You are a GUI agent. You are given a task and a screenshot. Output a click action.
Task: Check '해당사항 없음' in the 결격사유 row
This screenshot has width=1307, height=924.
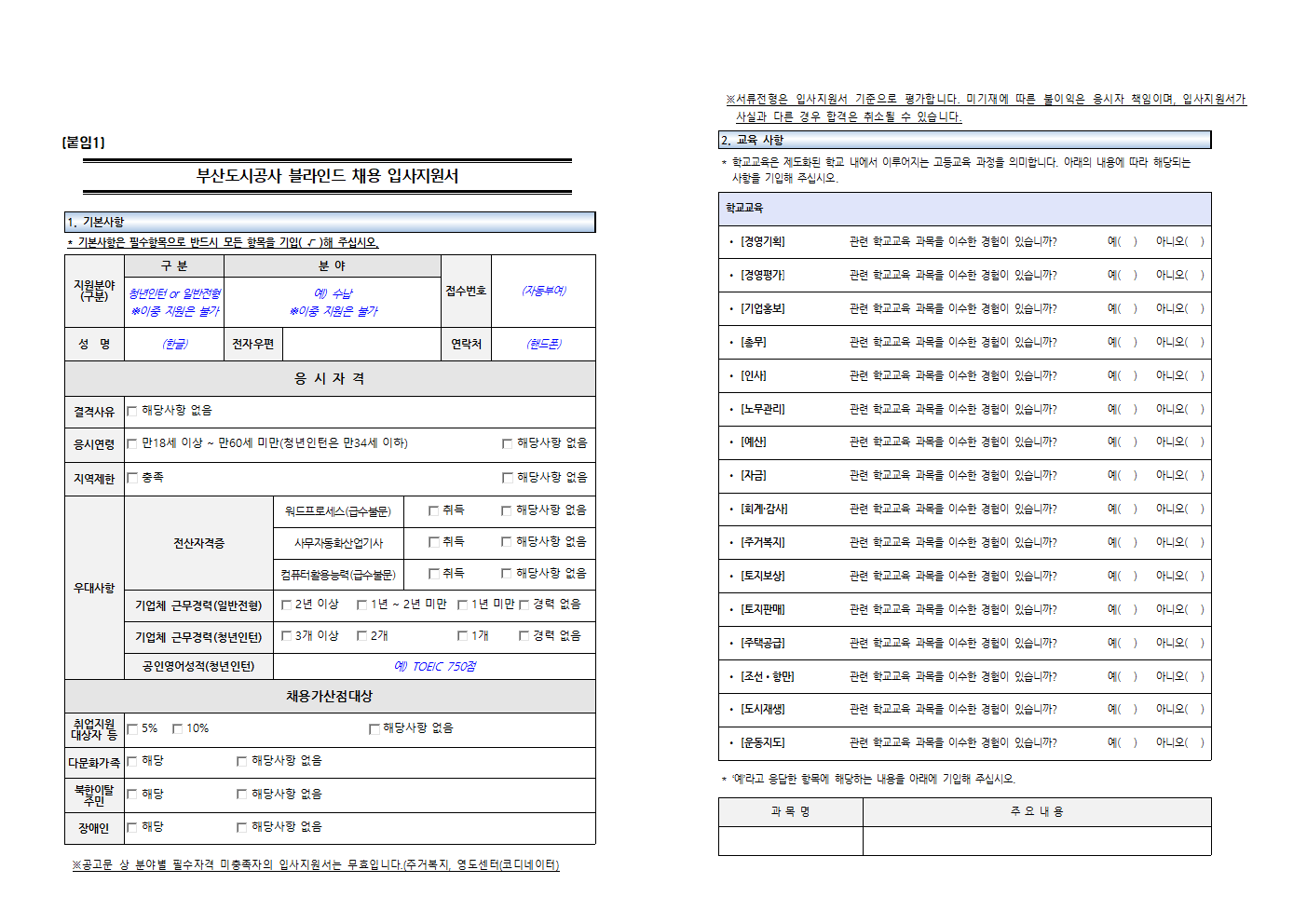point(132,411)
